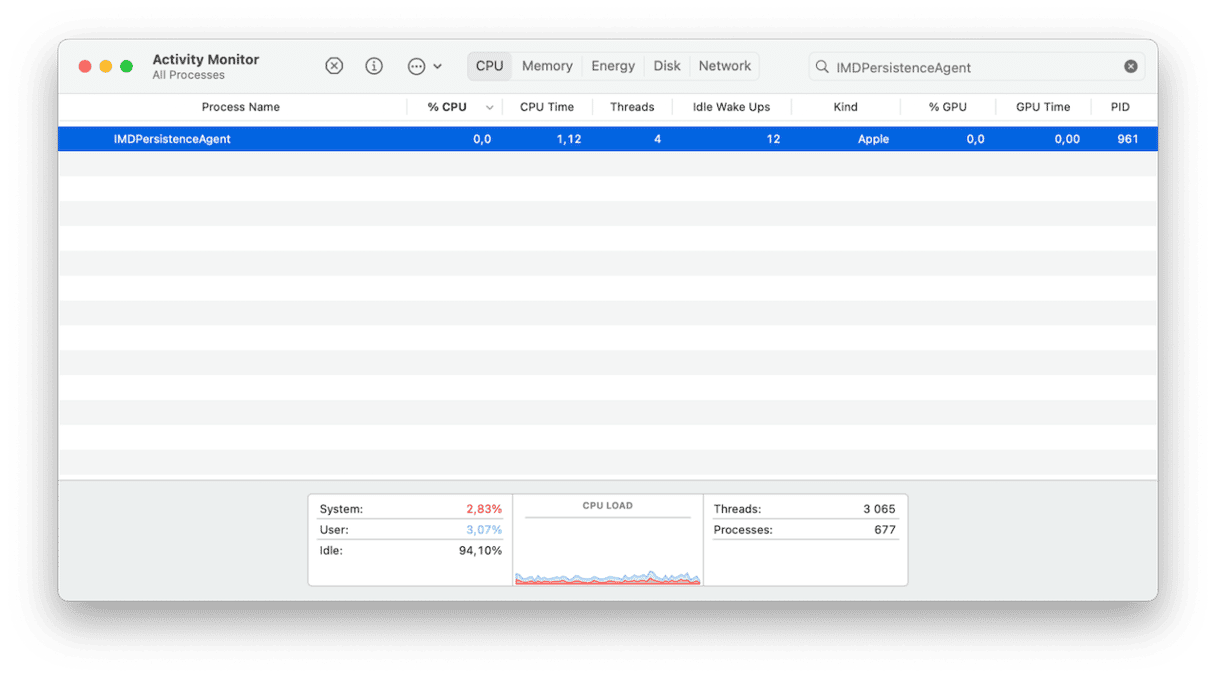Sort by the PID column header
Screen dimensions: 1216x678
pos(1120,107)
